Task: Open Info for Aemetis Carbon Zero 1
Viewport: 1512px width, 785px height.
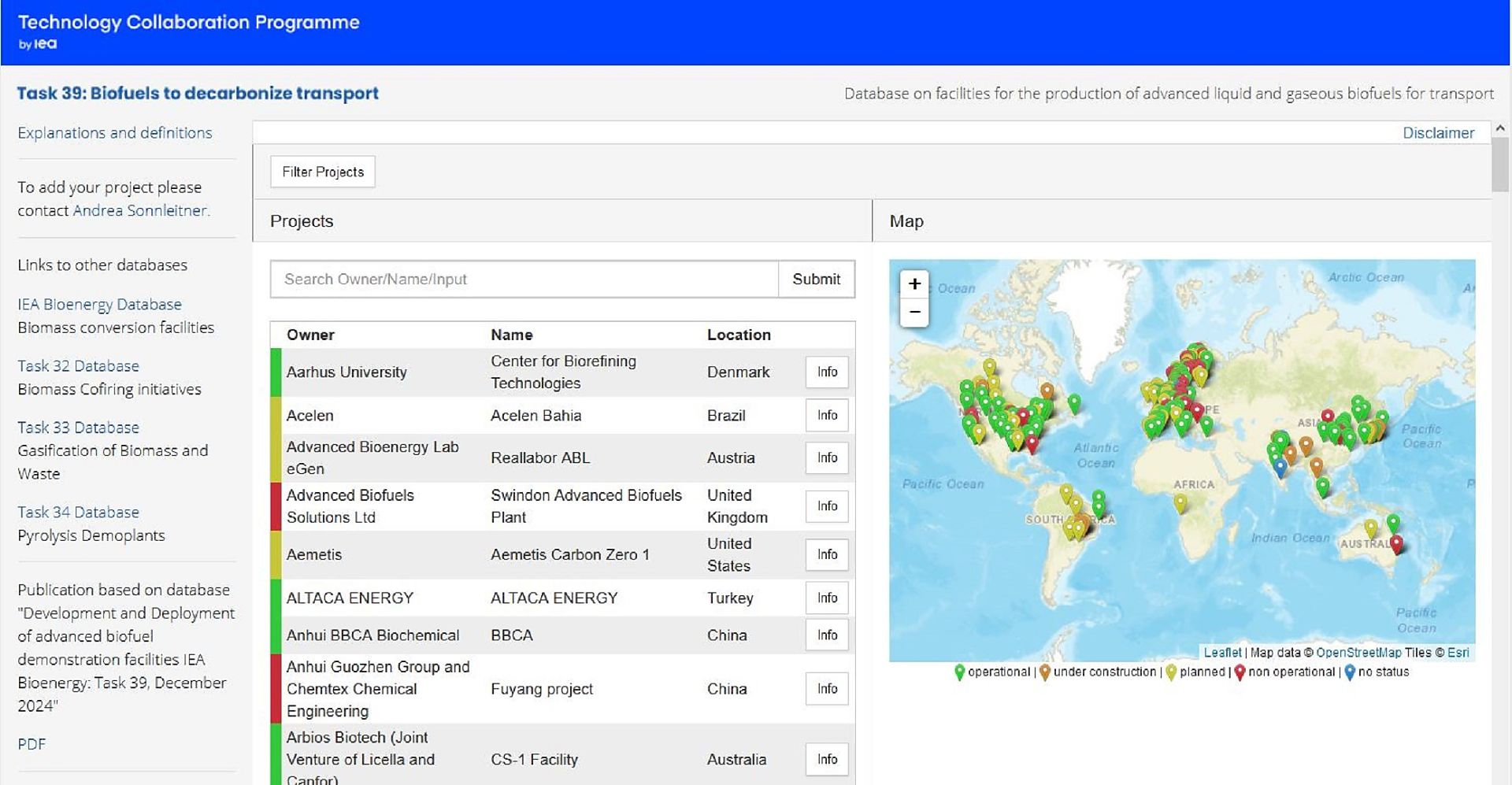Action: (827, 554)
